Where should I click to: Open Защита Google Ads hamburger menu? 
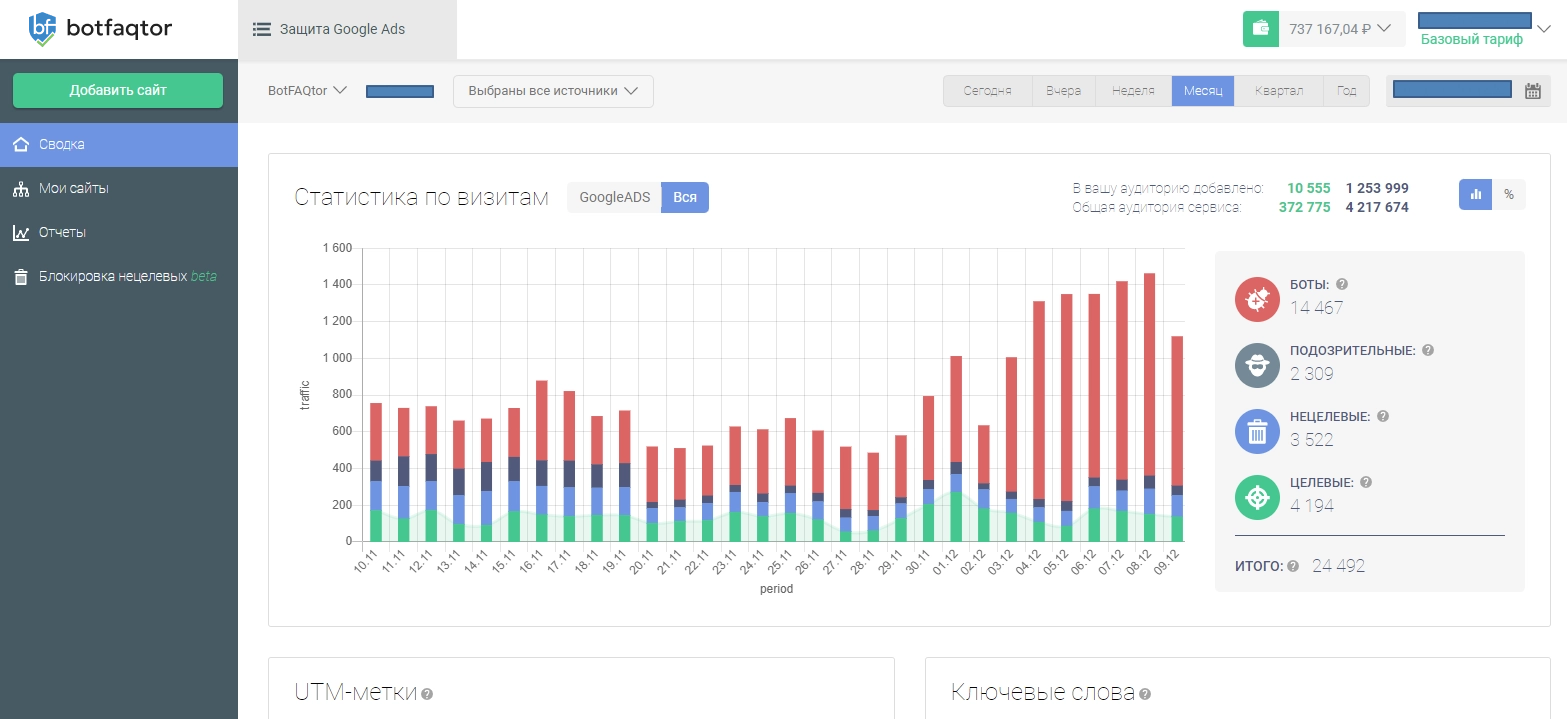tap(262, 29)
